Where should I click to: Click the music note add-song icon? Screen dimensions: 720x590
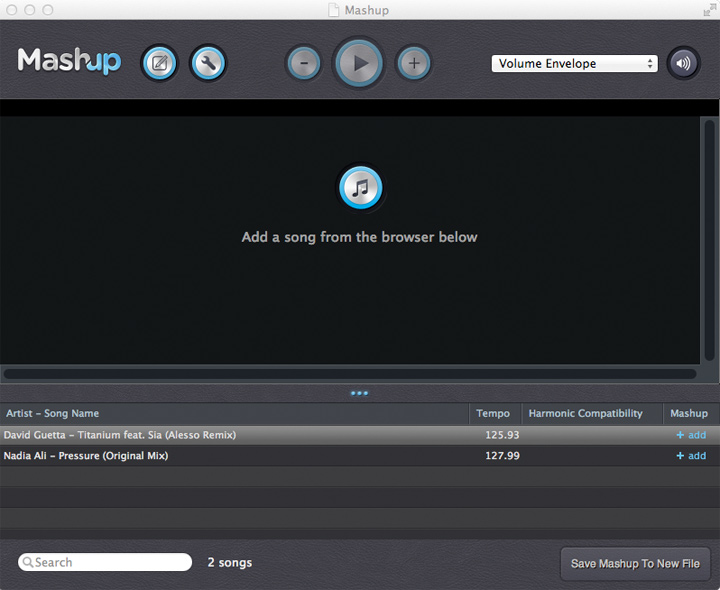[360, 187]
